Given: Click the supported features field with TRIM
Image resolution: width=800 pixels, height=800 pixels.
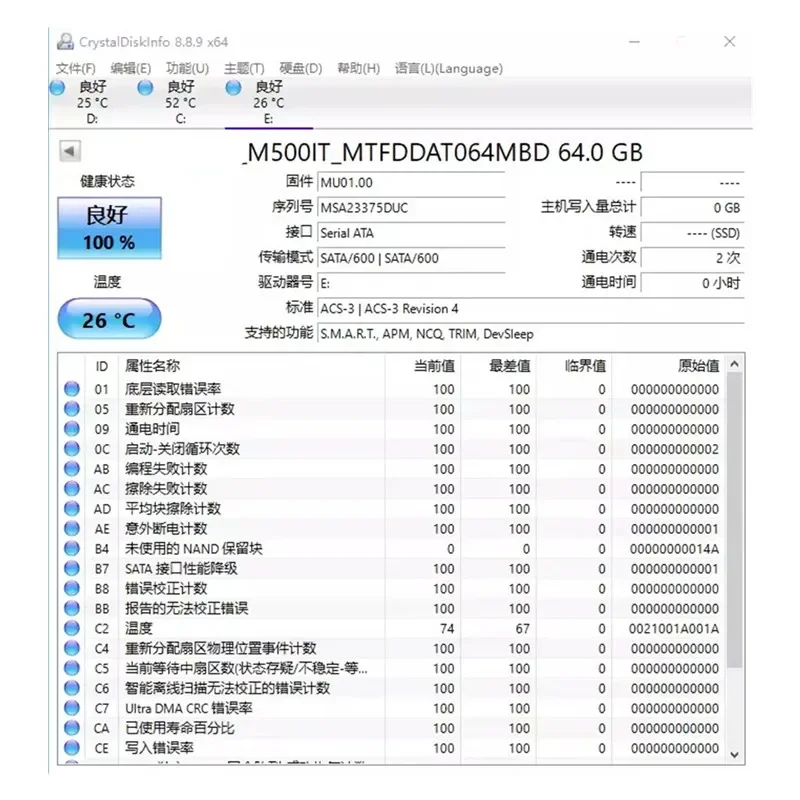Looking at the screenshot, I should pos(531,334).
